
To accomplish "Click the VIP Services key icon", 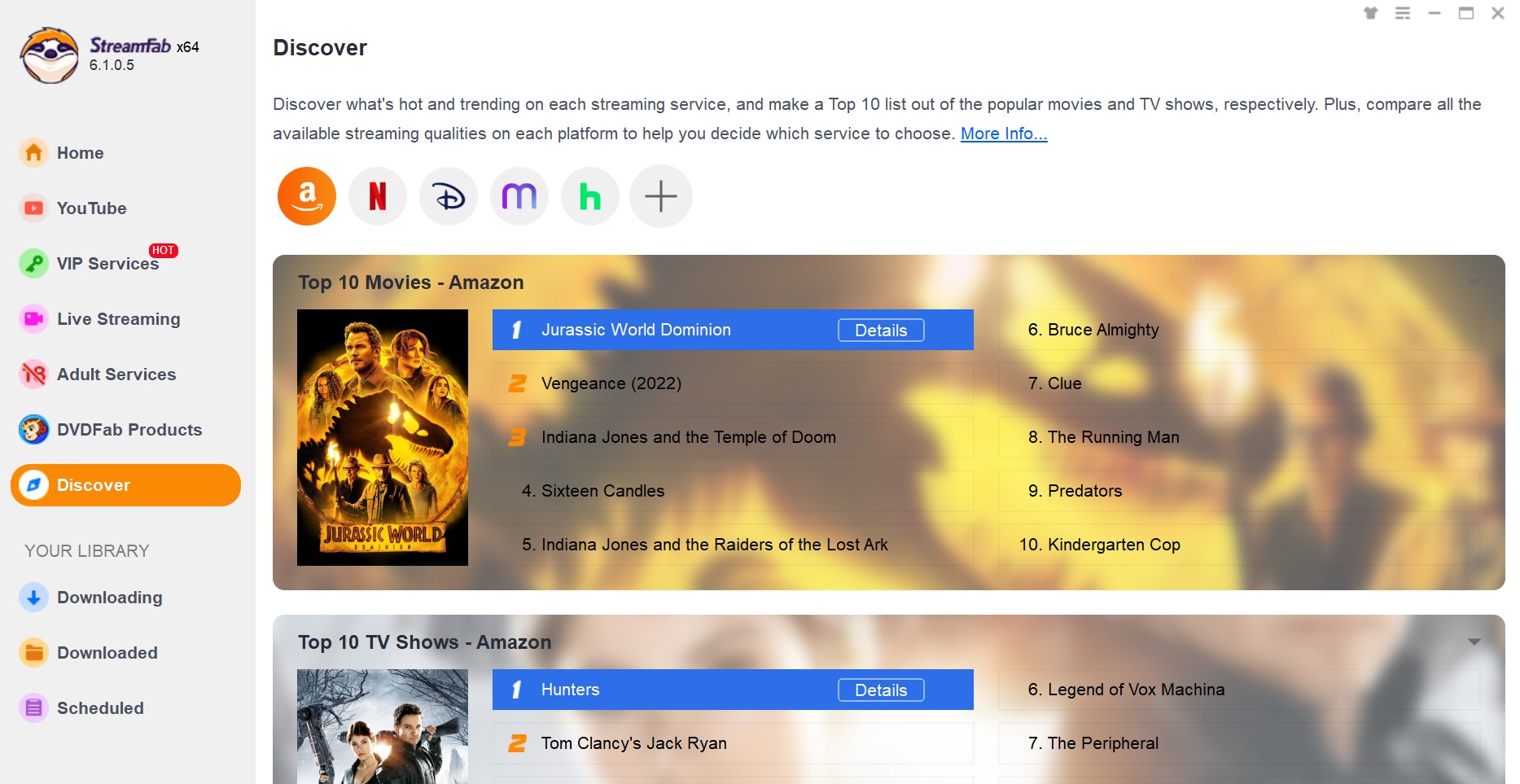I will (33, 264).
